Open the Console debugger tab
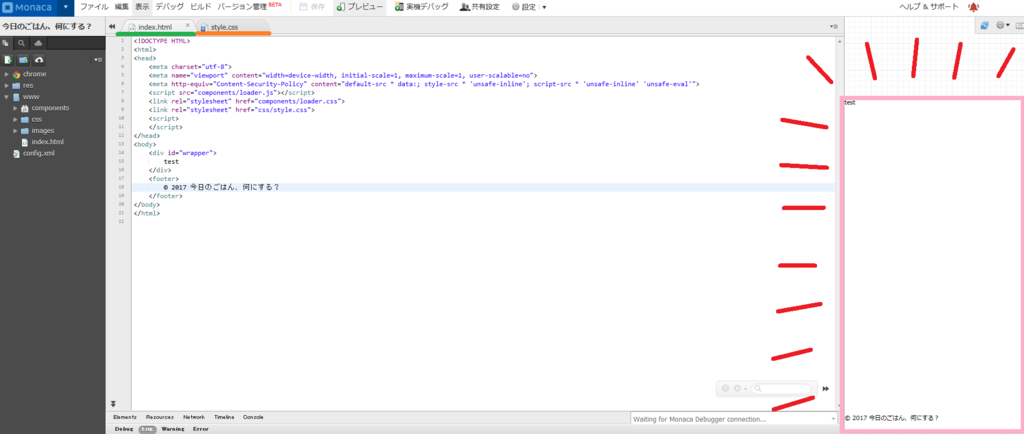The width and height of the screenshot is (1024, 434). click(253, 416)
